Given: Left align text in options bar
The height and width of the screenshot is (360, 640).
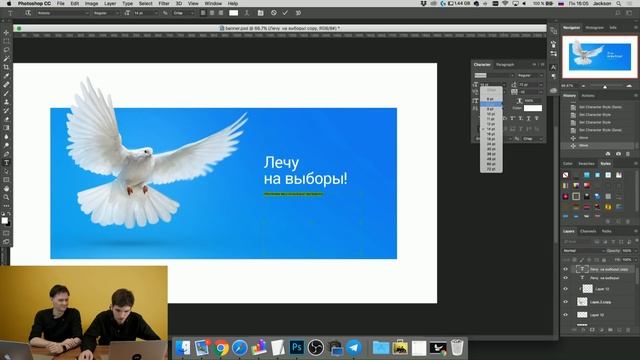Looking at the screenshot, I should [203, 13].
